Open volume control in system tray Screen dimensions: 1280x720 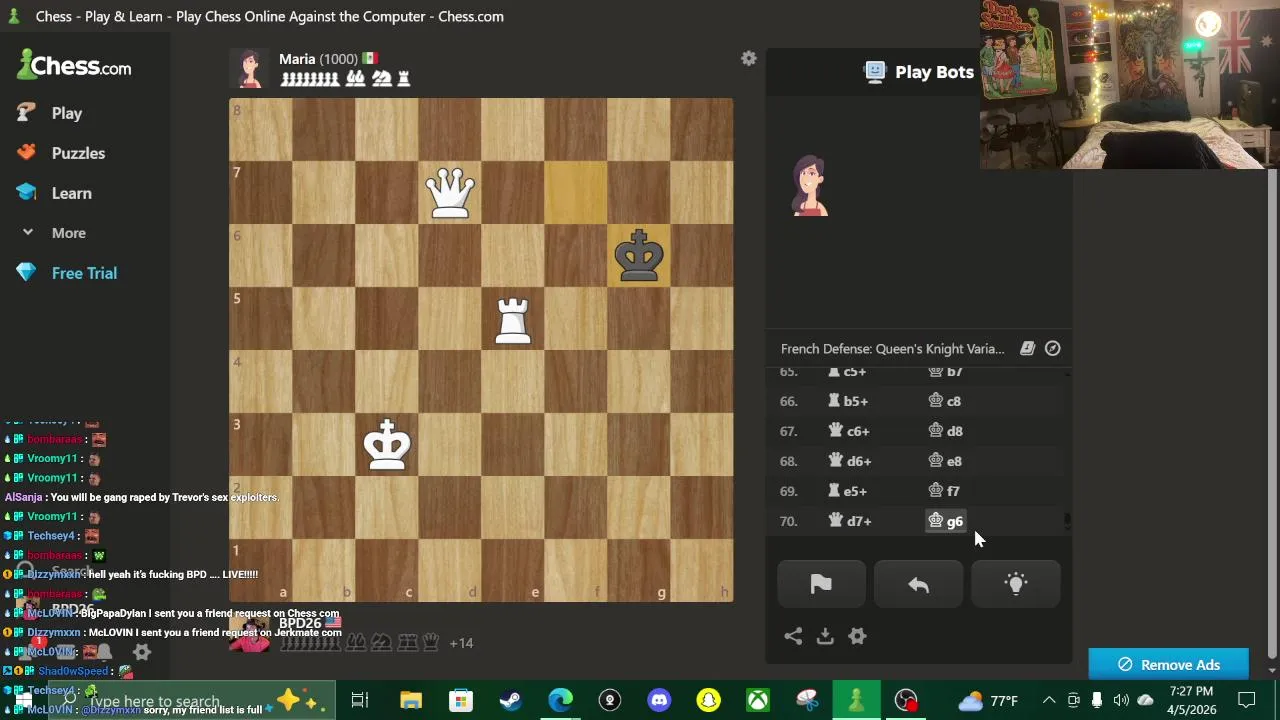[x=1121, y=701]
